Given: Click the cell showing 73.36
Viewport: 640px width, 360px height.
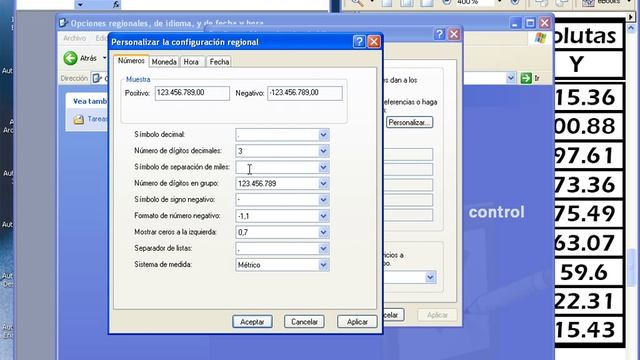Looking at the screenshot, I should (588, 184).
